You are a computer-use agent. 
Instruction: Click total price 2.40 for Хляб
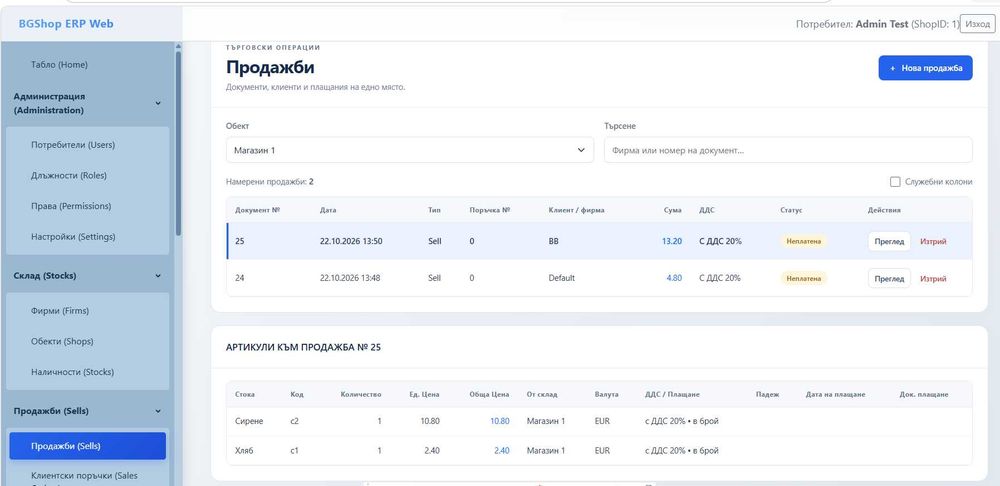(x=501, y=450)
